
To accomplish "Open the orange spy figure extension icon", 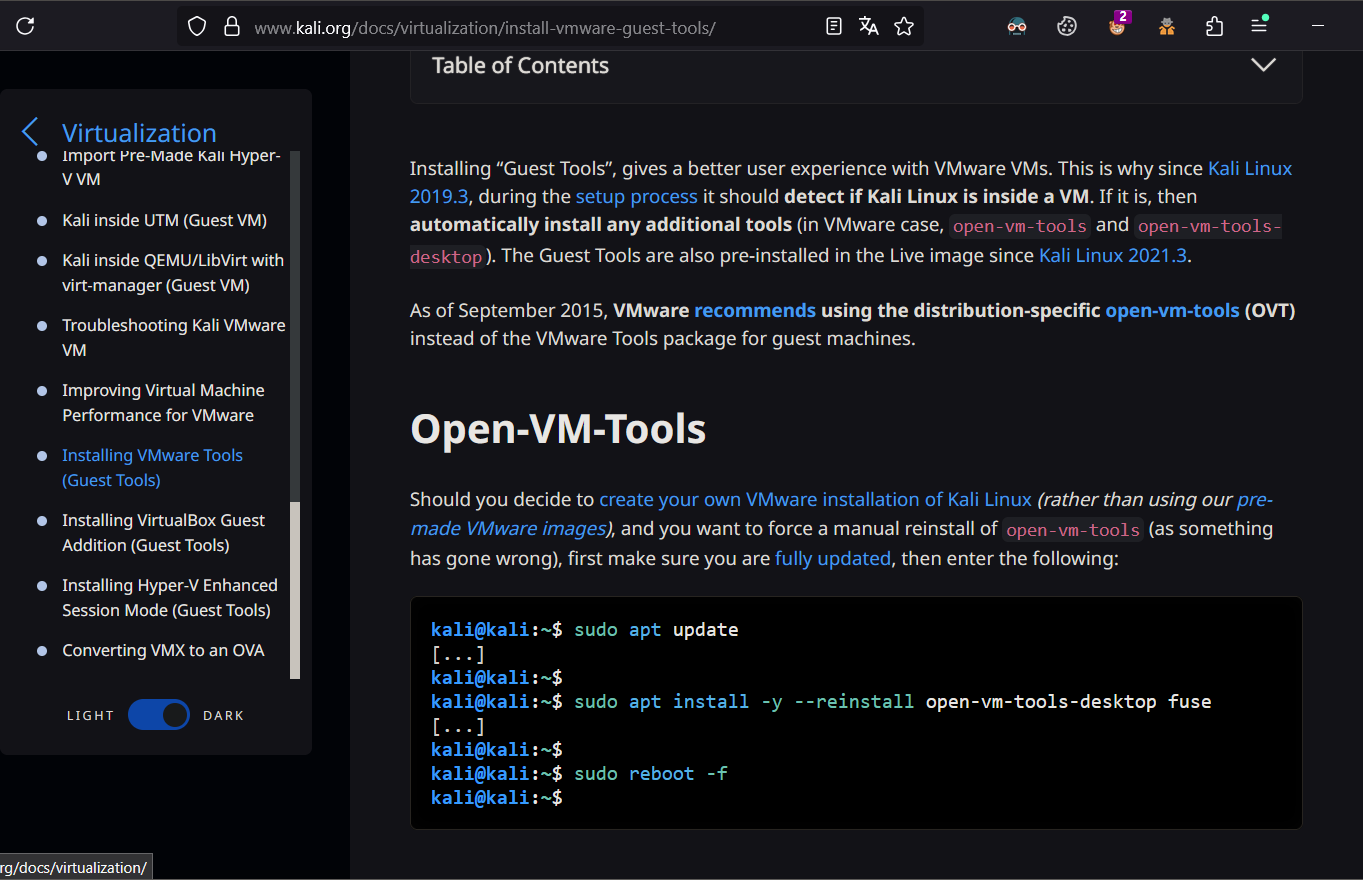I will coord(1166,27).
